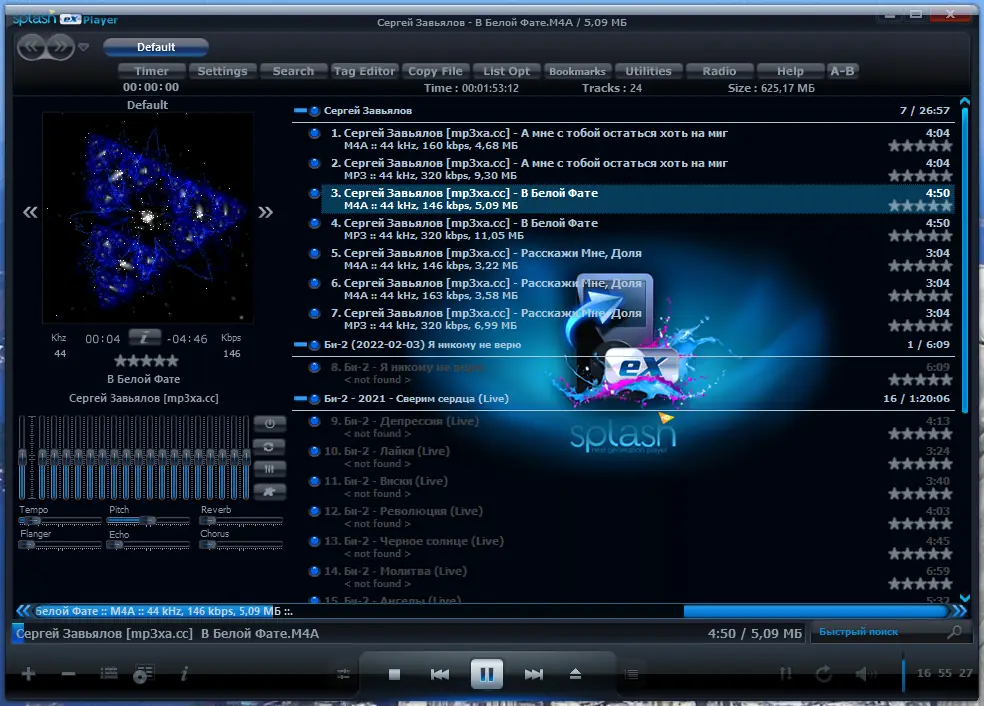Click the eject icon to open media

click(575, 674)
